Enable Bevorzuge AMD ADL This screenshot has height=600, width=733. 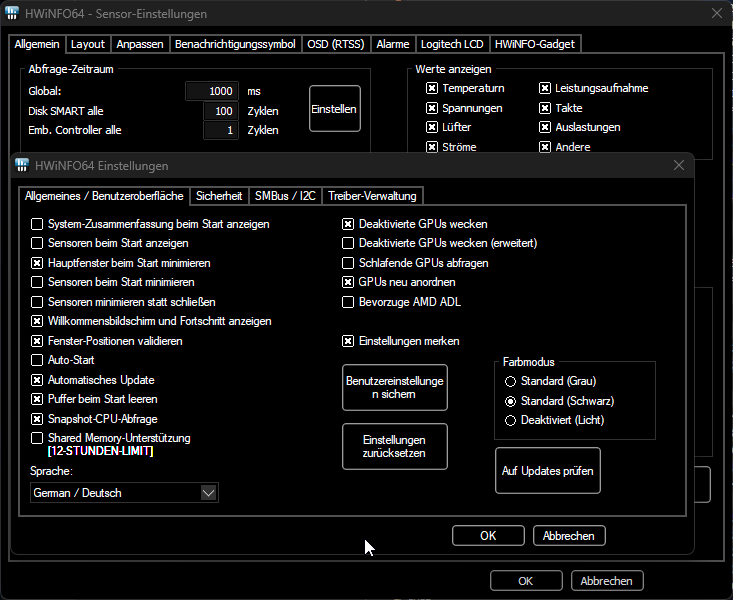click(x=348, y=302)
